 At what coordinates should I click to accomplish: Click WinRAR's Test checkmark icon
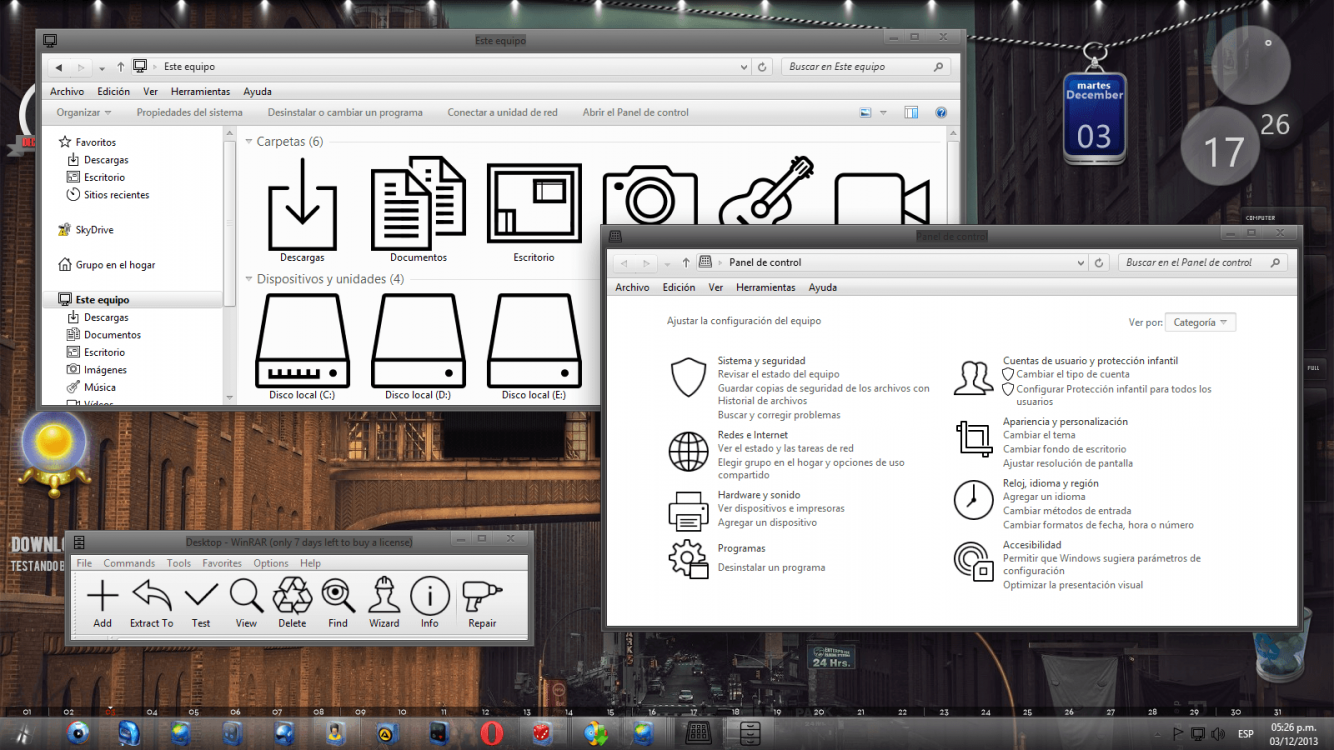click(x=201, y=598)
